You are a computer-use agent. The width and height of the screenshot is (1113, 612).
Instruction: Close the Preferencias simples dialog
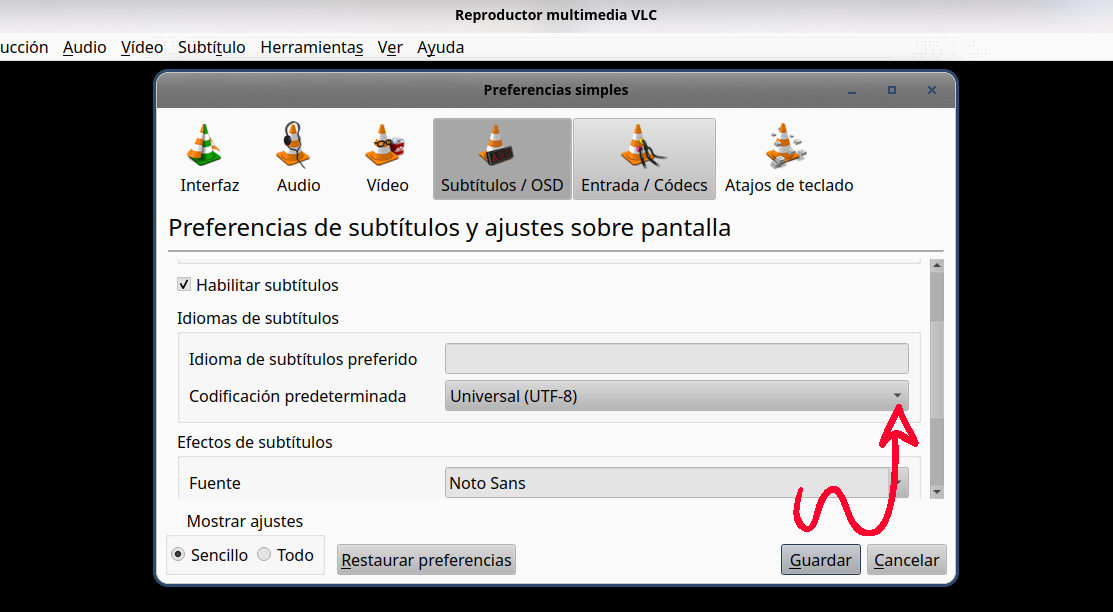(932, 90)
